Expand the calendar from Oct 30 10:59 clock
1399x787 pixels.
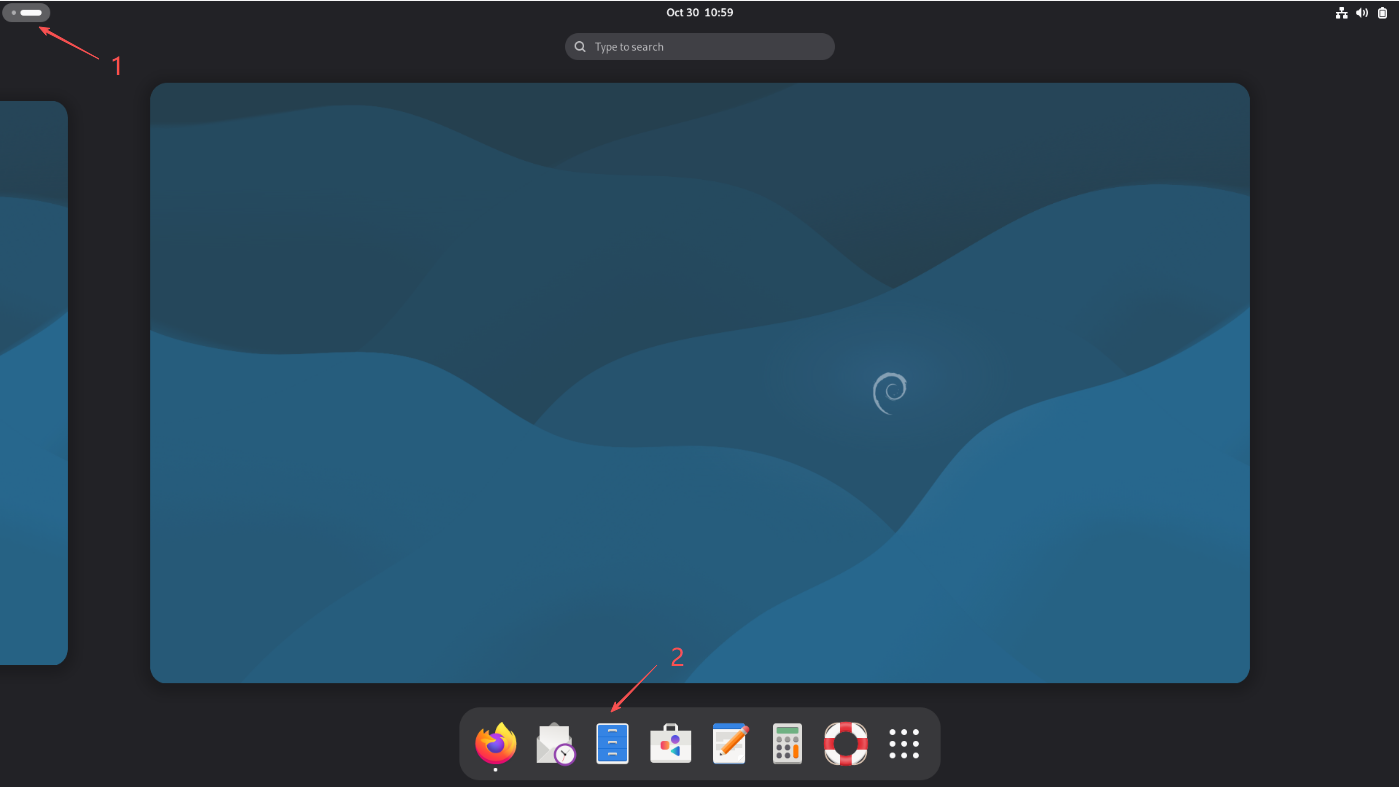(x=699, y=13)
